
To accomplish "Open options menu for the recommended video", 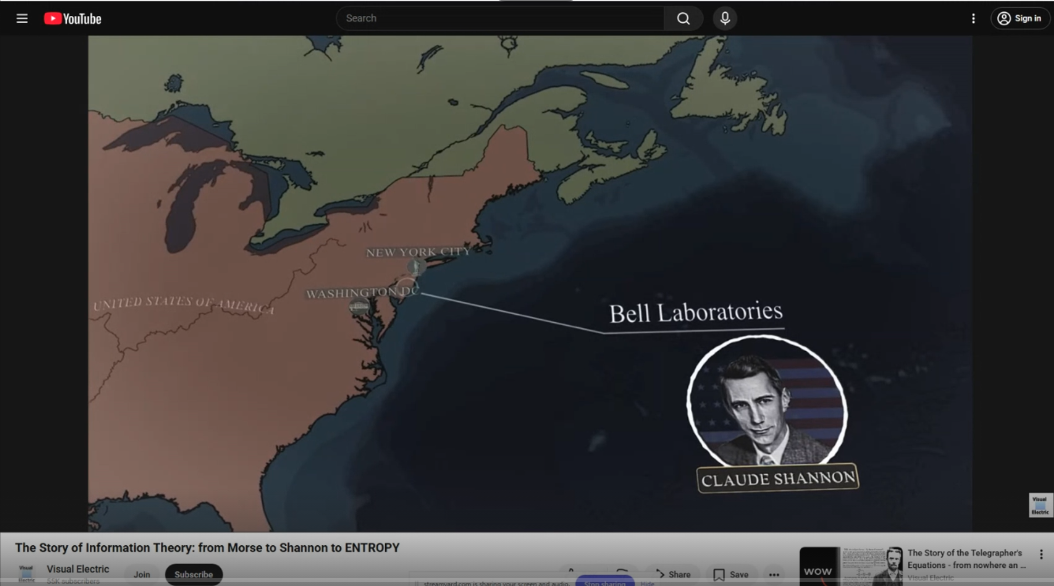I will (x=1041, y=555).
